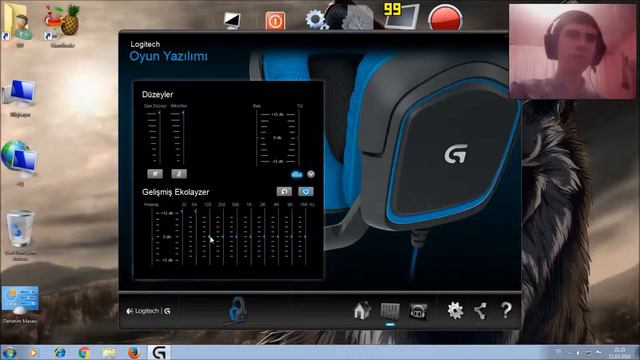Mute the headset volume button
Viewport: 640px width, 360px height.
[x=155, y=174]
